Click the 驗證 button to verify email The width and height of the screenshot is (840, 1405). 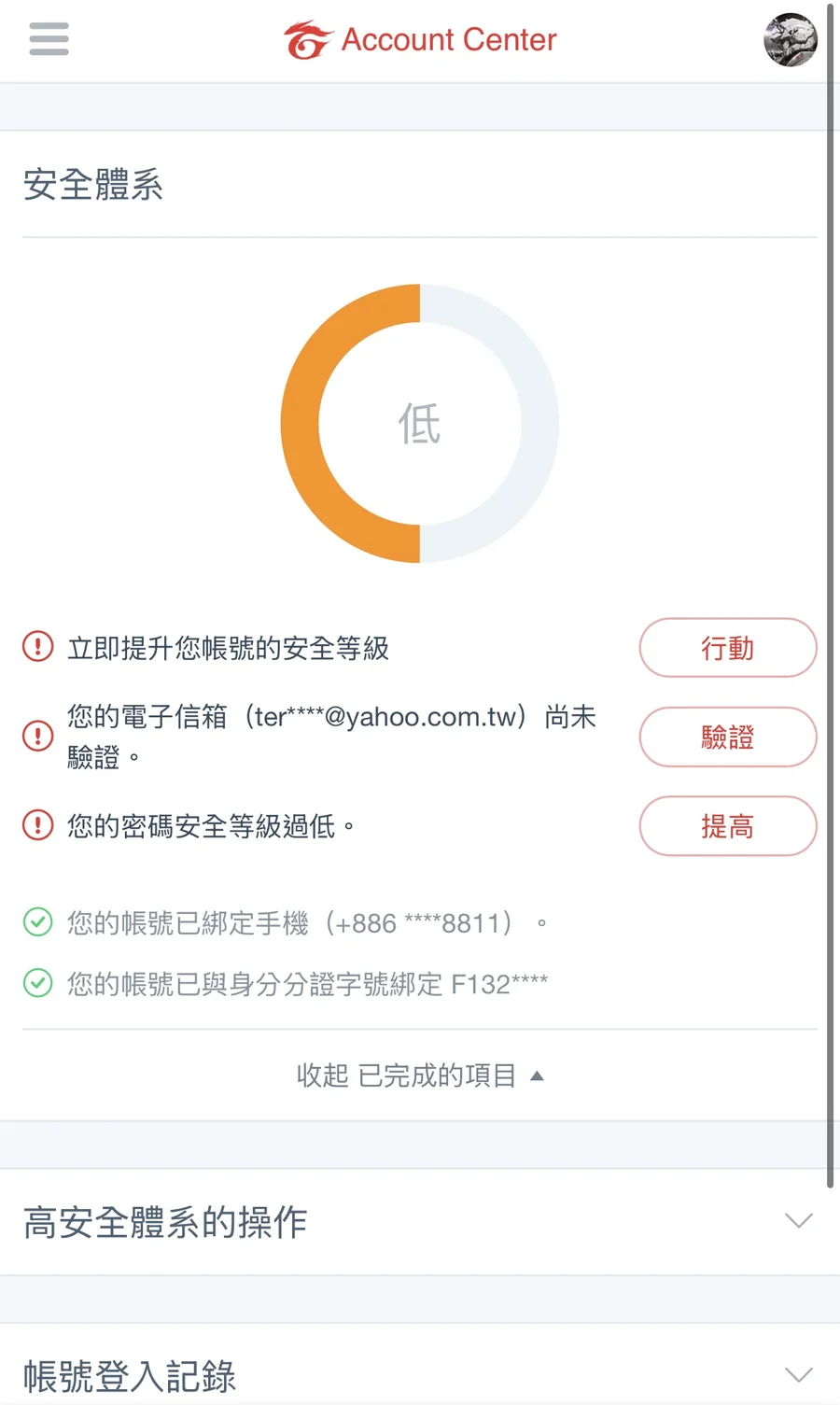coord(728,737)
